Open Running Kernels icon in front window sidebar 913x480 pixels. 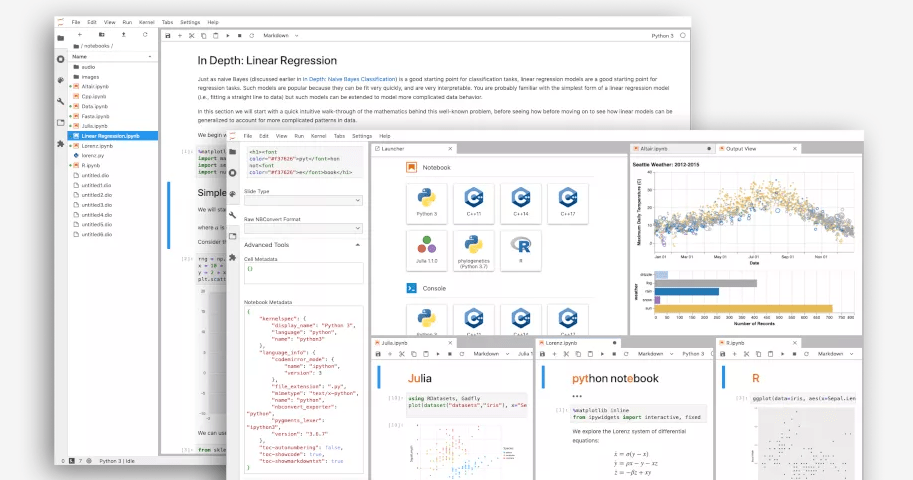[232, 173]
